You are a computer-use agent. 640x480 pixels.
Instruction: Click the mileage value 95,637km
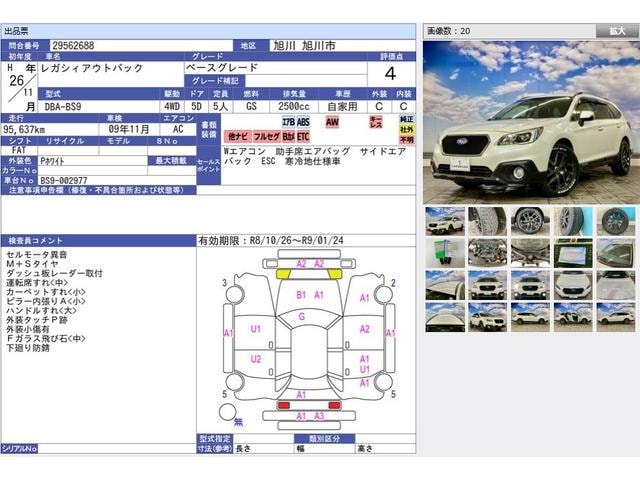pos(24,129)
